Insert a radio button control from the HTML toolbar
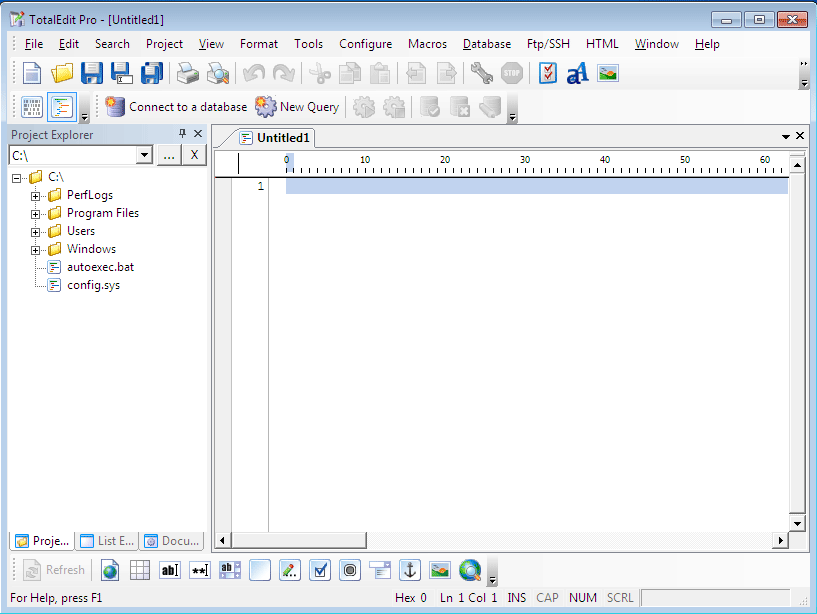817x614 pixels. [x=350, y=570]
